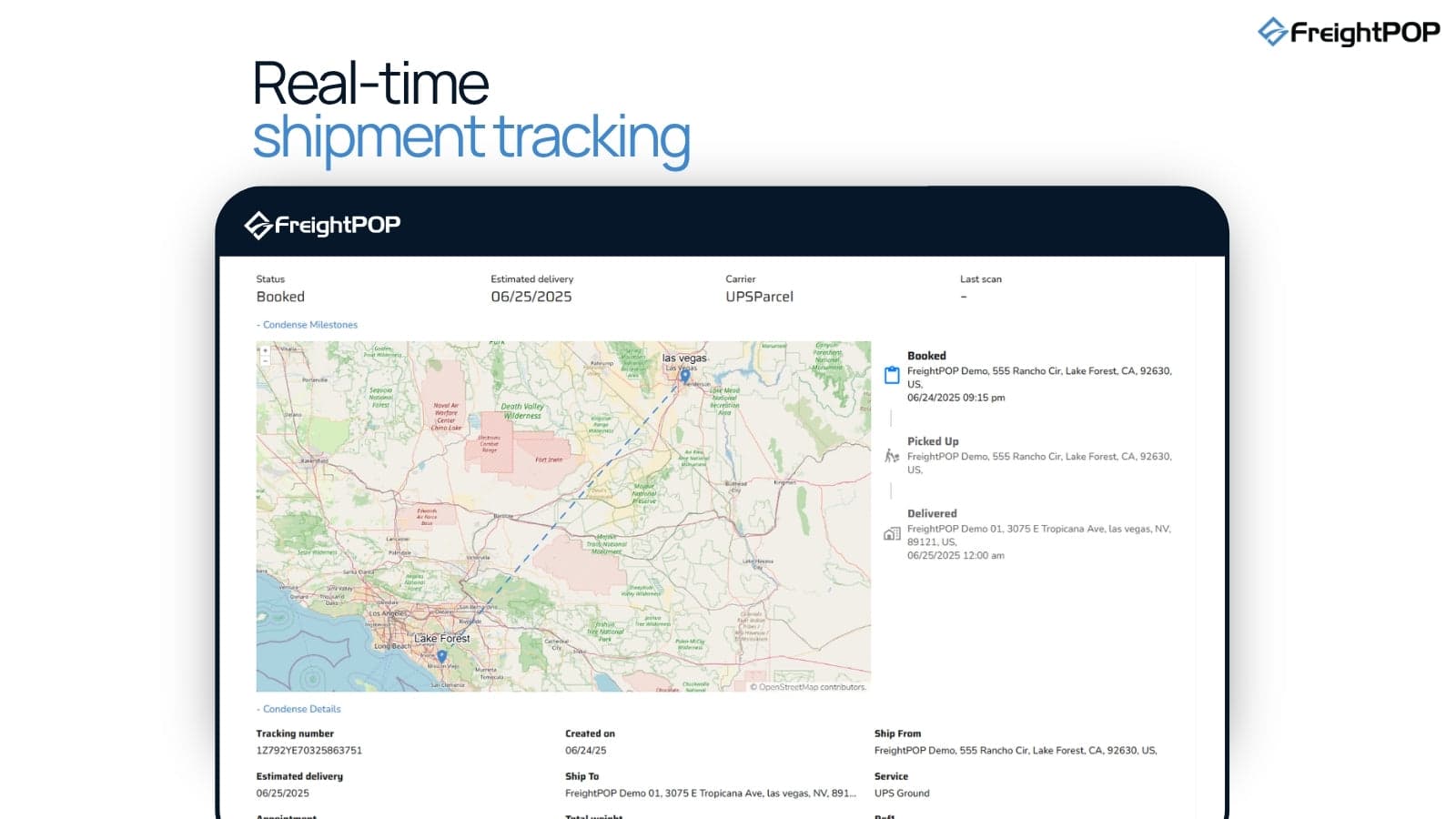Click the Picked Up milestone icon
The image size is (1456, 819).
click(892, 455)
